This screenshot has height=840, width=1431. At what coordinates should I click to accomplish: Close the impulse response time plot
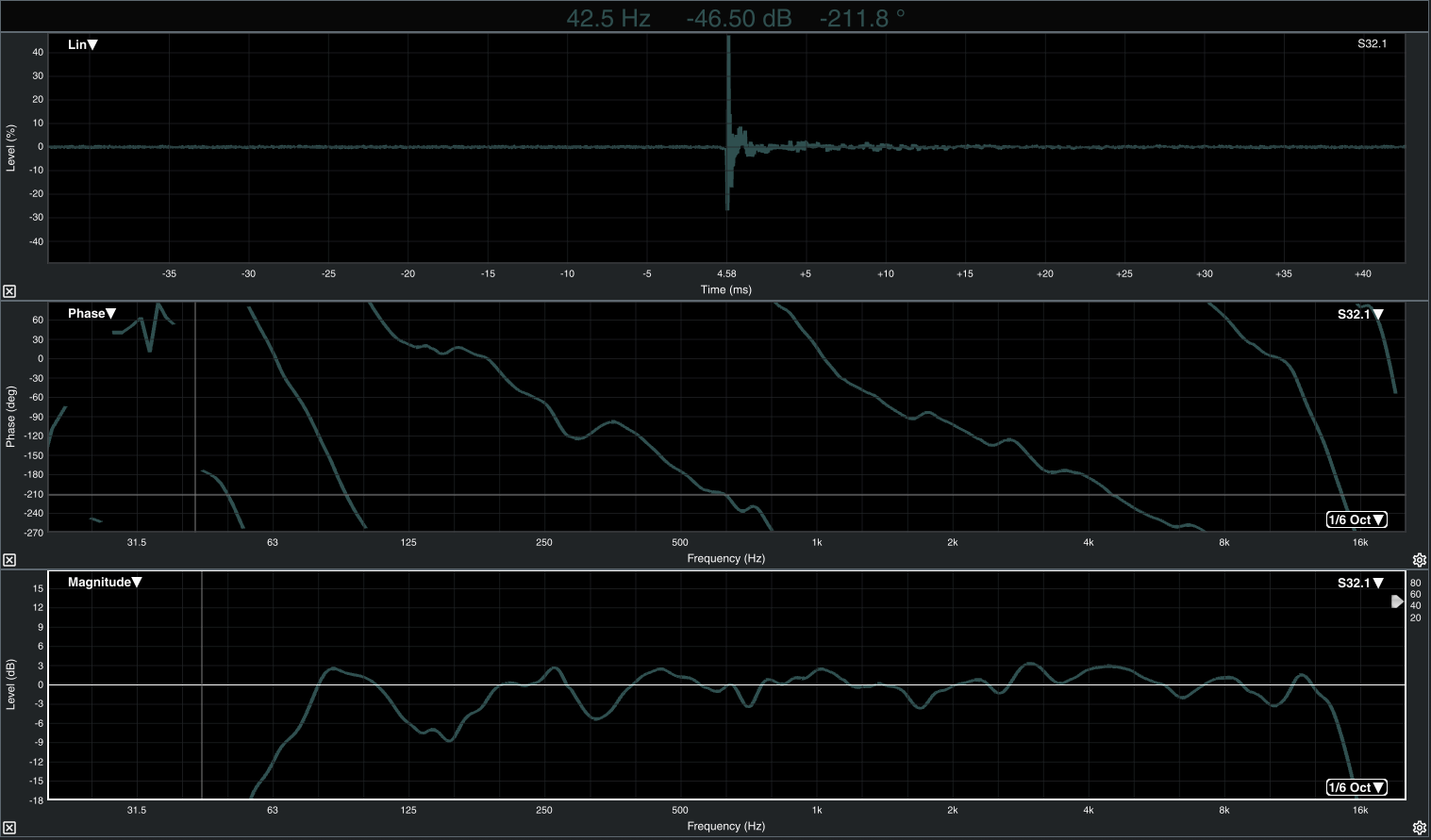pyautogui.click(x=8, y=291)
